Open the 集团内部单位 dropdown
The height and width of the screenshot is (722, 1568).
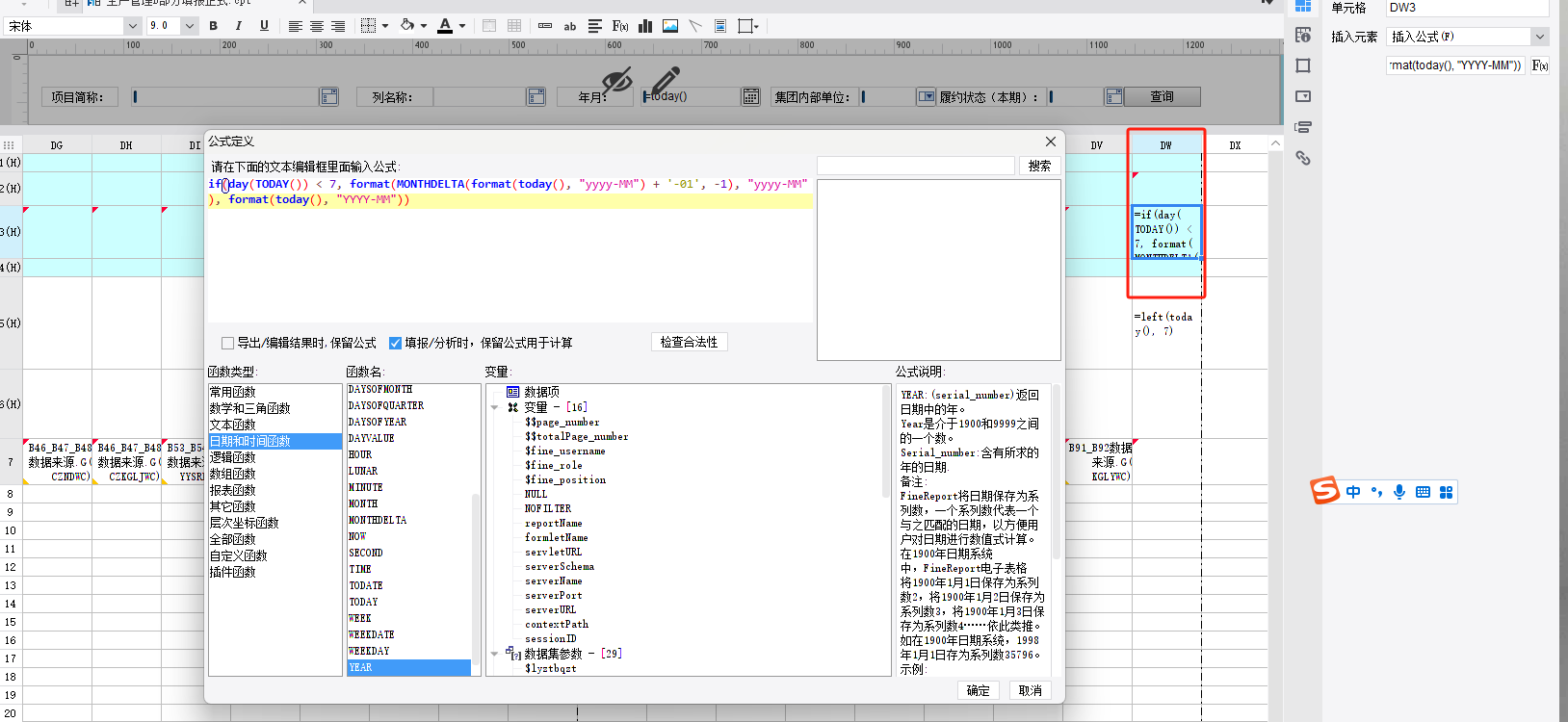(x=926, y=96)
